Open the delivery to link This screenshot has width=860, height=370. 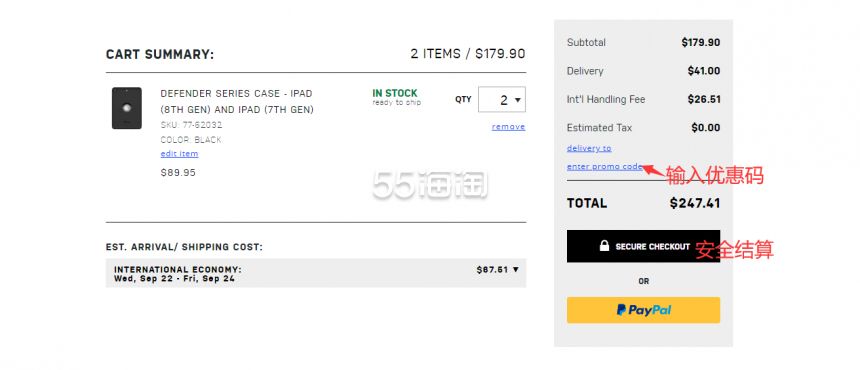point(589,148)
